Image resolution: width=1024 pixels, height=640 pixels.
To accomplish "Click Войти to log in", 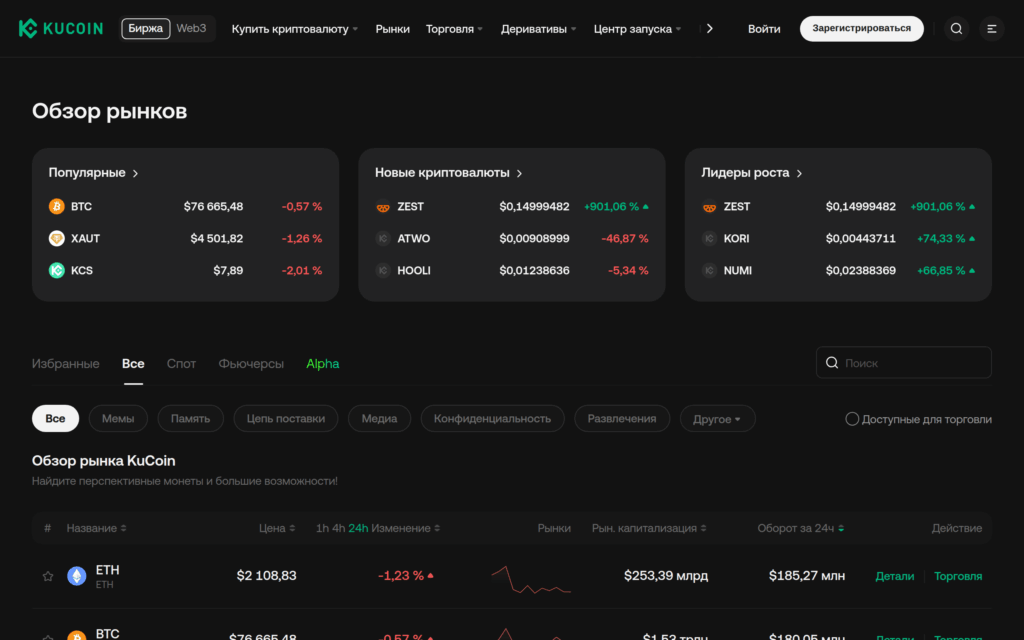I will pyautogui.click(x=764, y=29).
